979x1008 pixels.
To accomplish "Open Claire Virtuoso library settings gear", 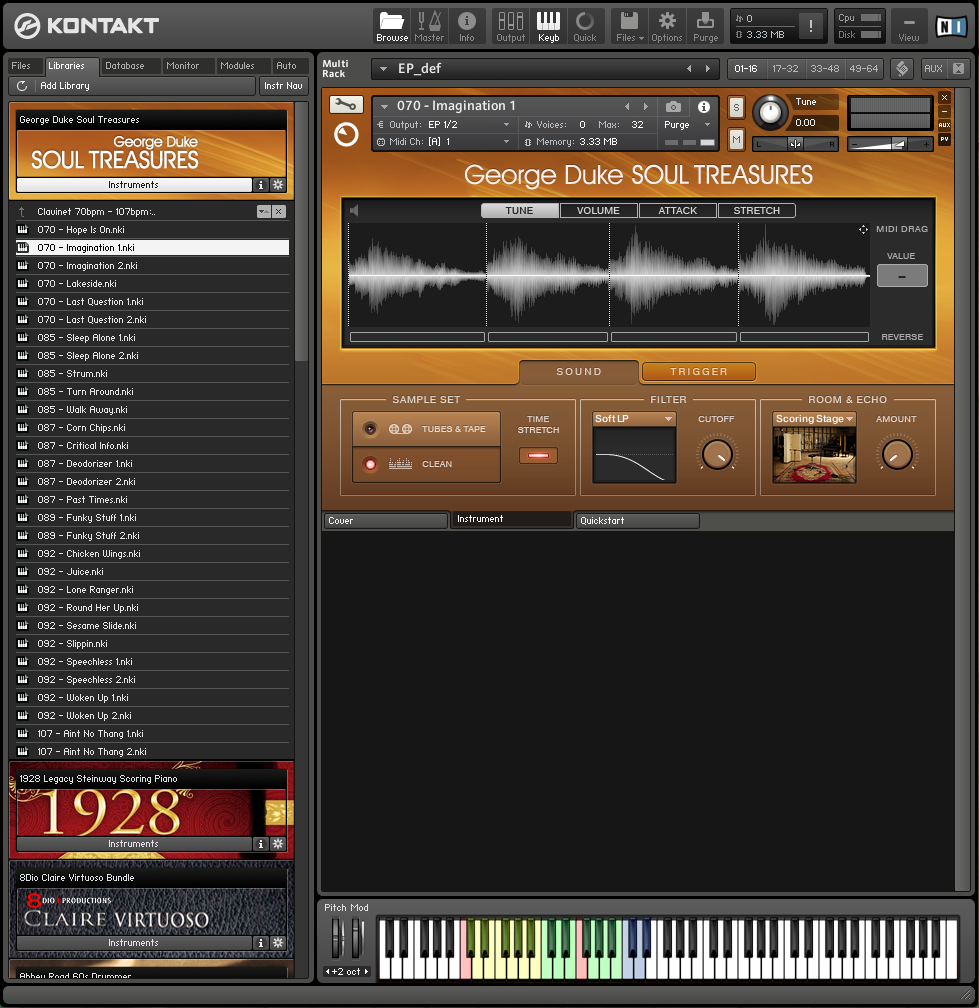I will tap(278, 943).
